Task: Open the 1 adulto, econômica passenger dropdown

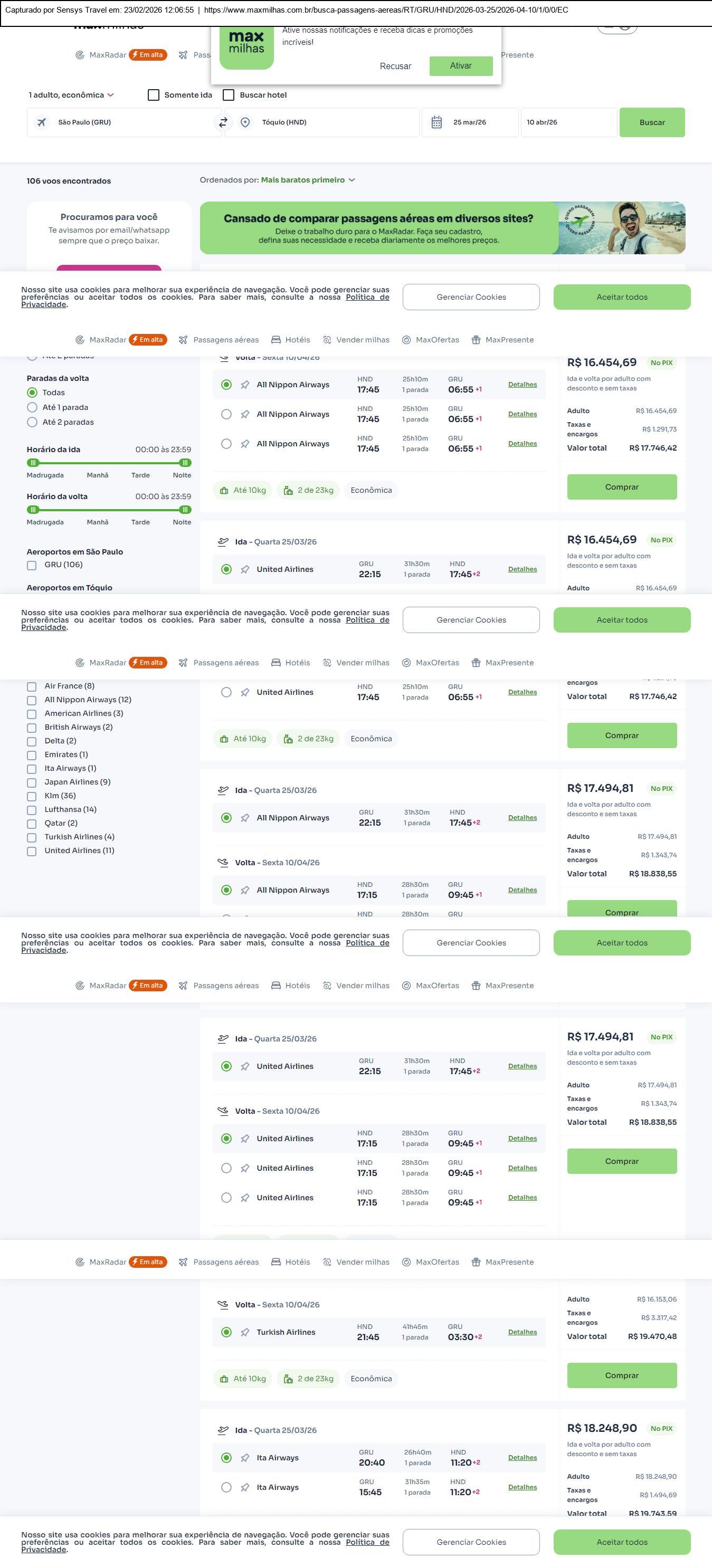Action: click(71, 95)
